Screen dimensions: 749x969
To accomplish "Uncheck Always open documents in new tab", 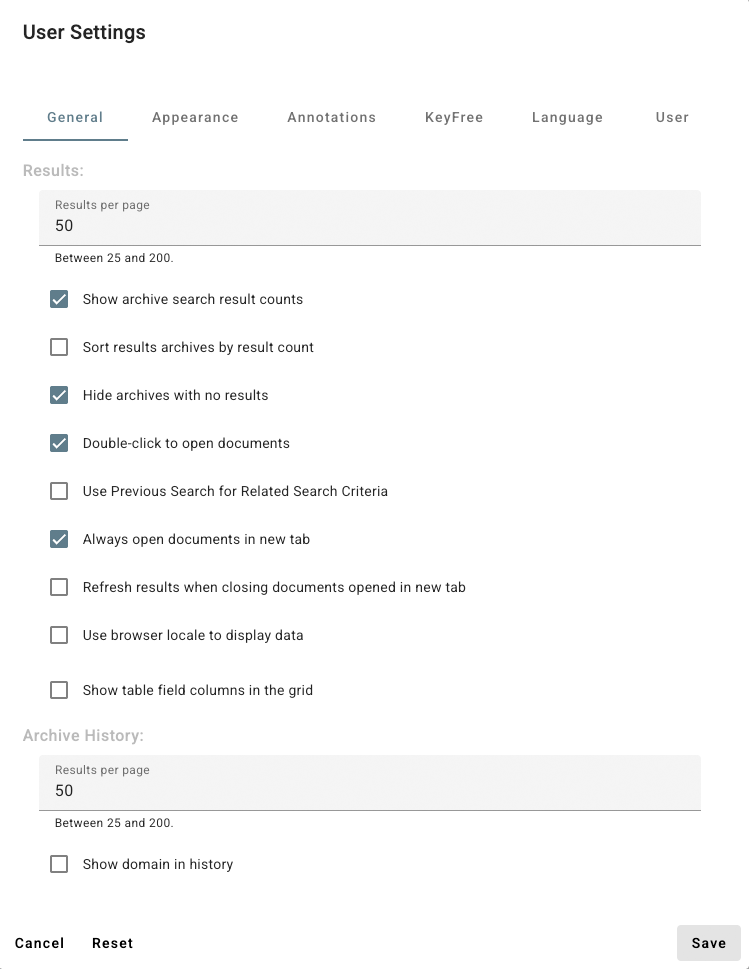I will pos(59,539).
